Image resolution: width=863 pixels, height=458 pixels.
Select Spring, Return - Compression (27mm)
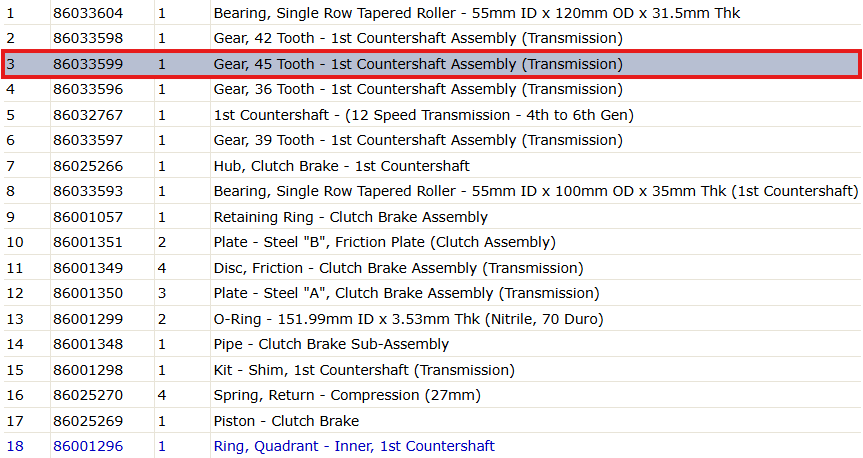pos(347,395)
